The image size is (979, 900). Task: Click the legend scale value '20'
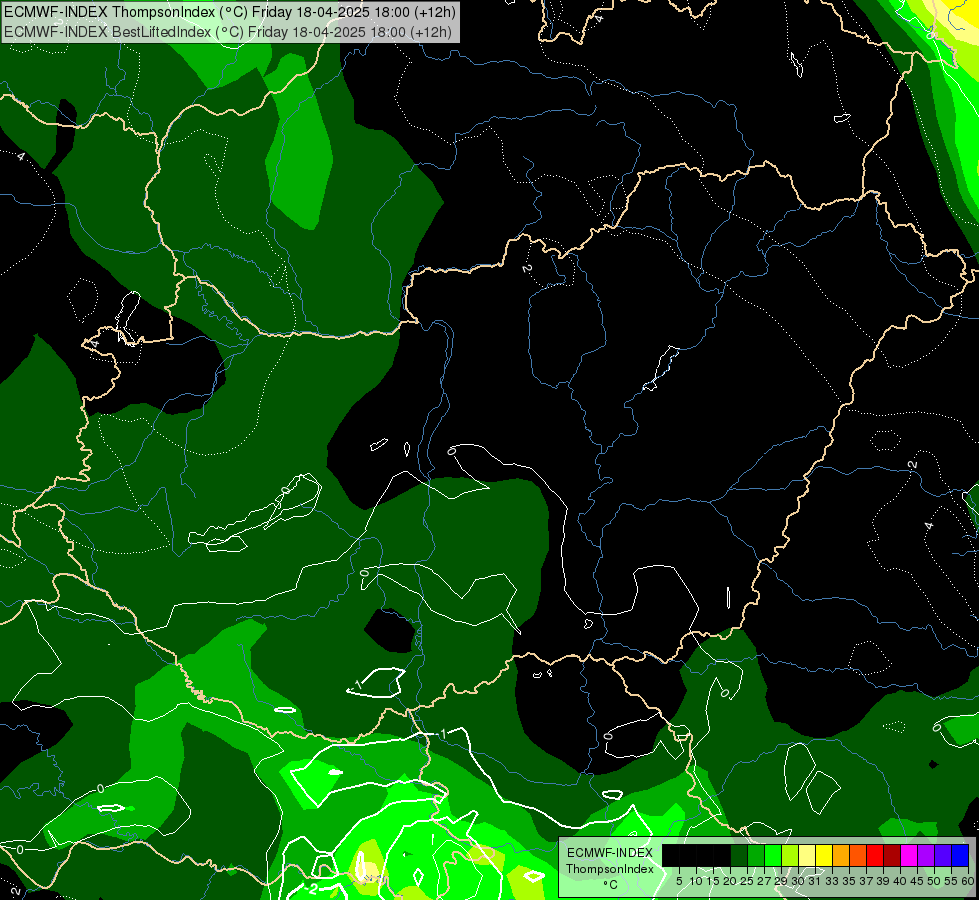click(730, 881)
